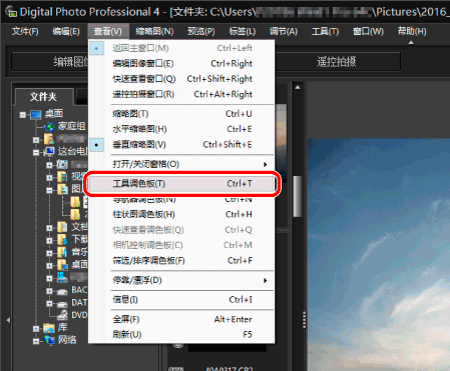Image resolution: width=450 pixels, height=371 pixels.
Task: Click the 编辑图像 toolbar button
Action: [x=50, y=62]
